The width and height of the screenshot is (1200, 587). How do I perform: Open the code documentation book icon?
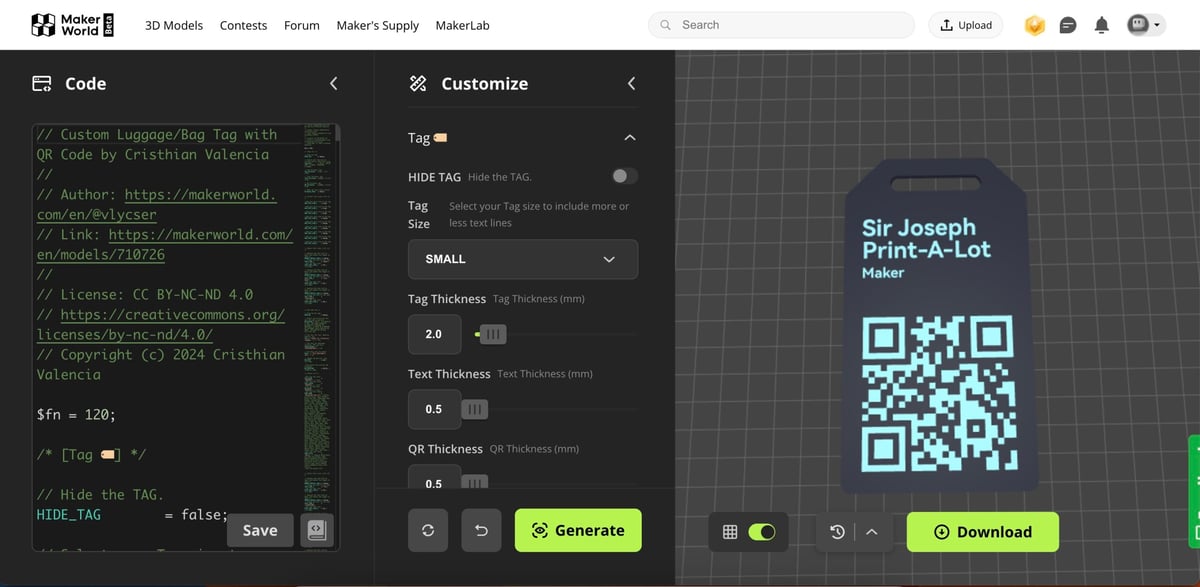317,531
